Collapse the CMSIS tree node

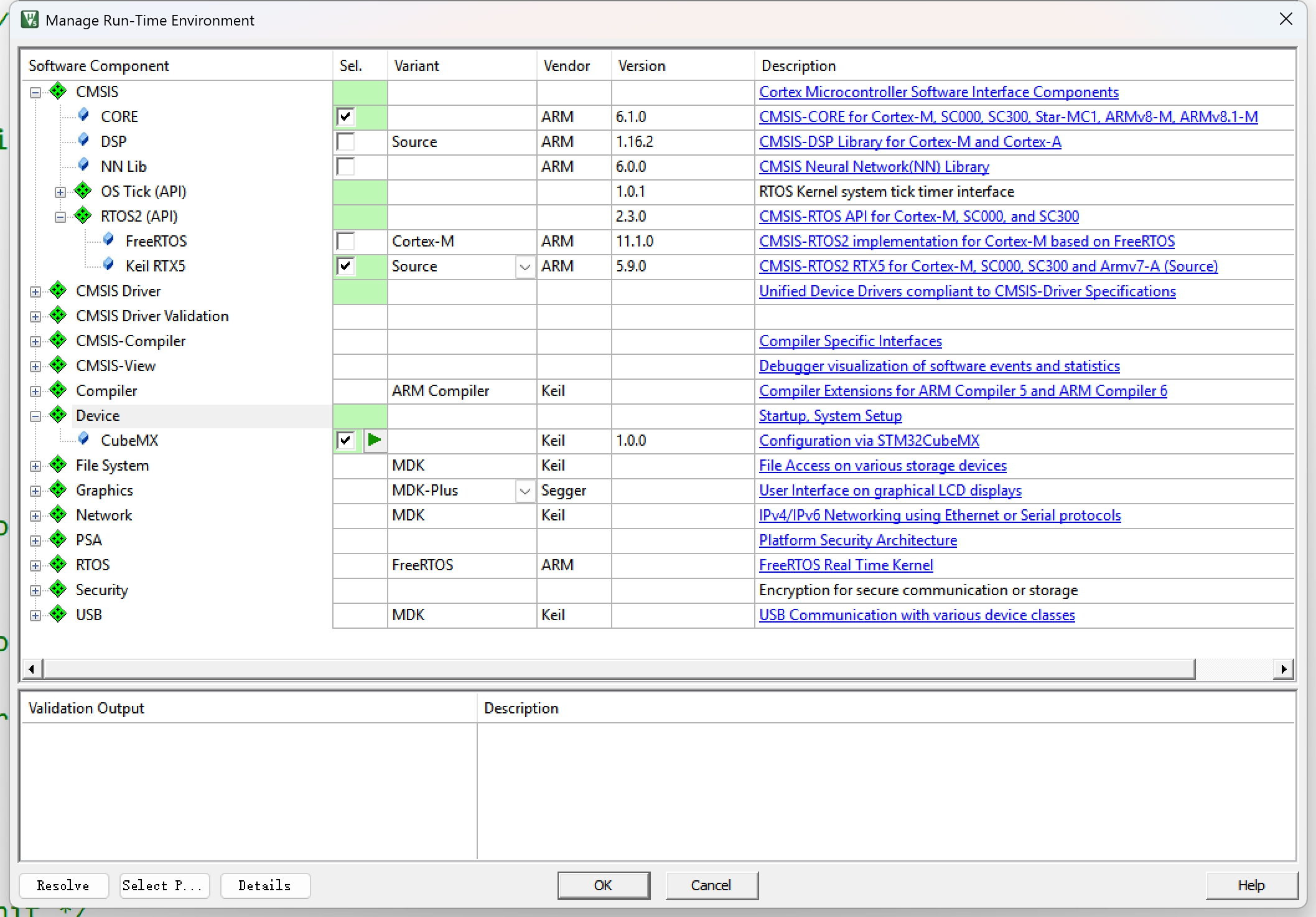pyautogui.click(x=35, y=92)
